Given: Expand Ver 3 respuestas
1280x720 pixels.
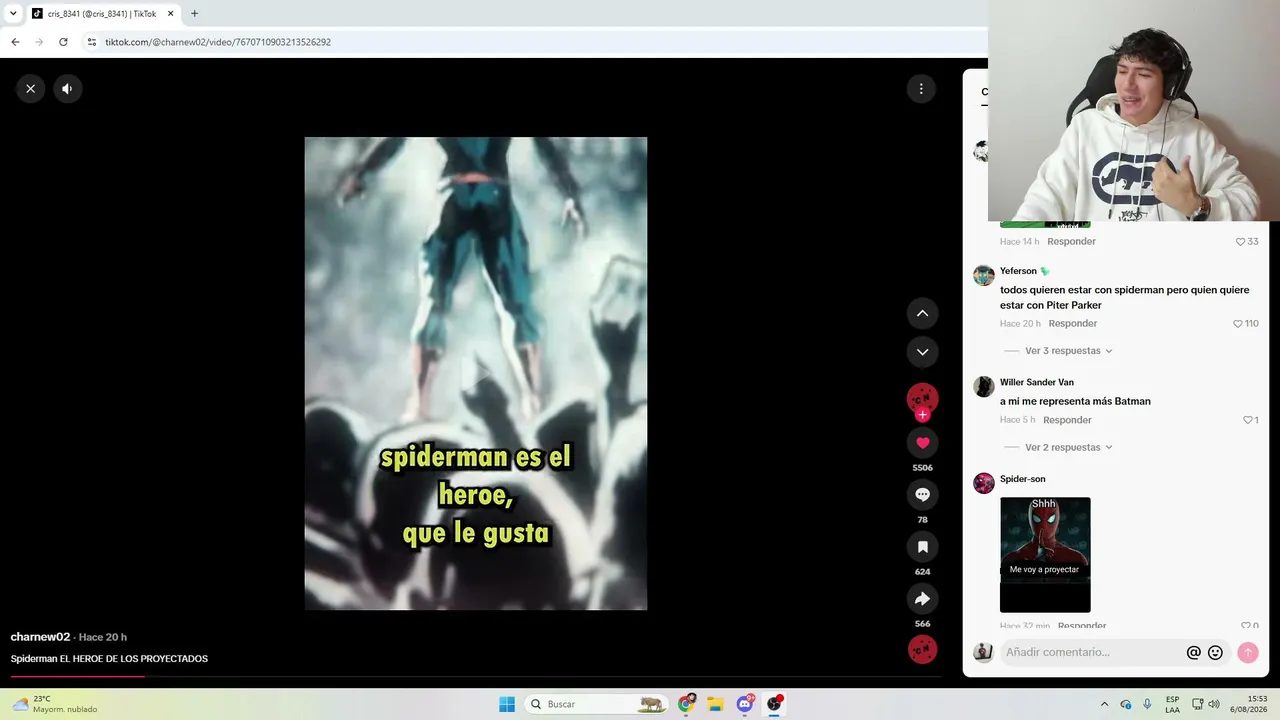Looking at the screenshot, I should (x=1068, y=351).
